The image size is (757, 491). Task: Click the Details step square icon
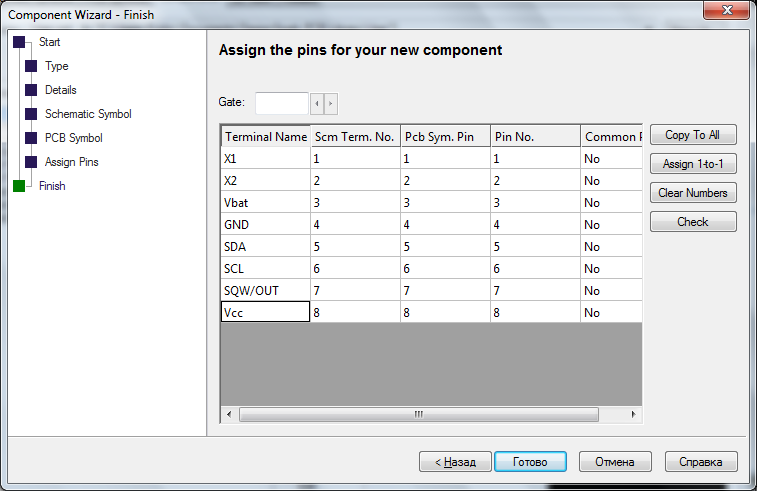click(x=31, y=90)
